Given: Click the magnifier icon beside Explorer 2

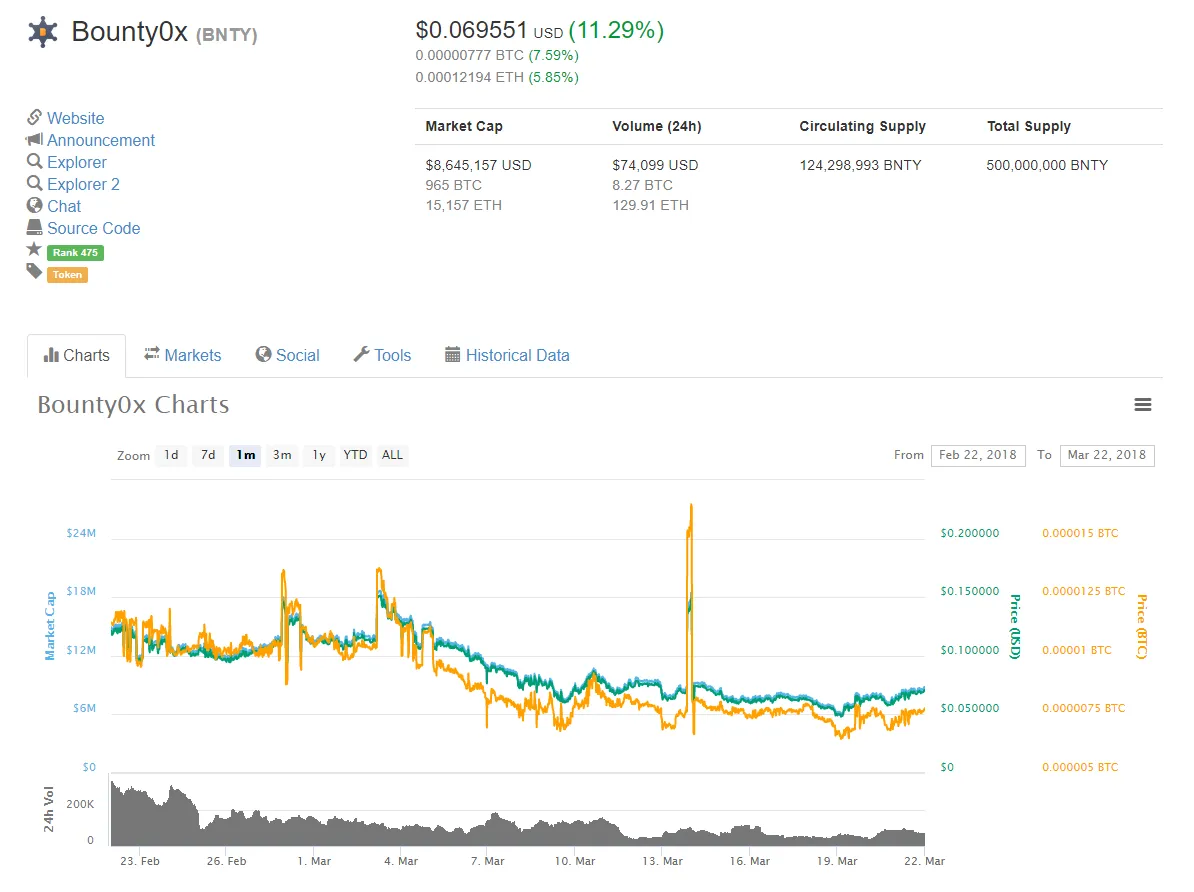Looking at the screenshot, I should [x=34, y=184].
